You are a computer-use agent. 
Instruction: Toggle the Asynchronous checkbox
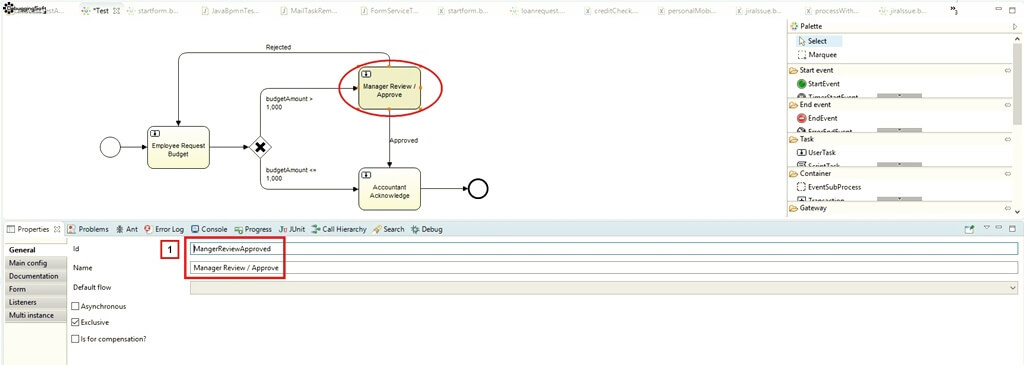[x=75, y=306]
